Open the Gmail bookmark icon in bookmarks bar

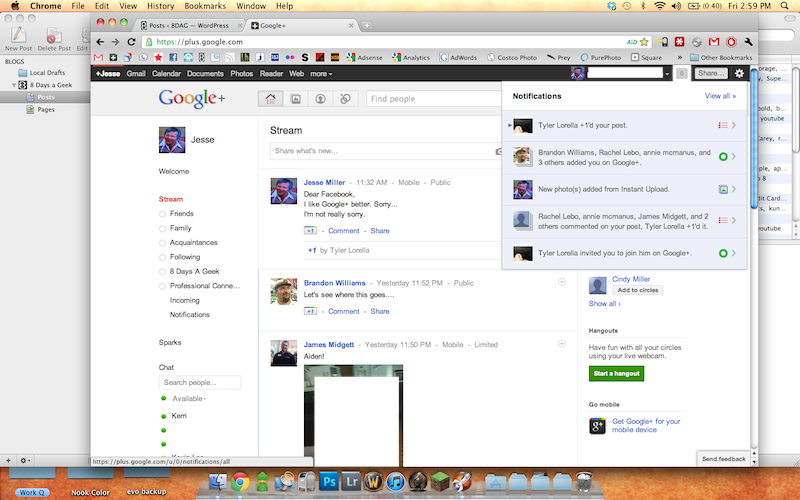point(98,58)
